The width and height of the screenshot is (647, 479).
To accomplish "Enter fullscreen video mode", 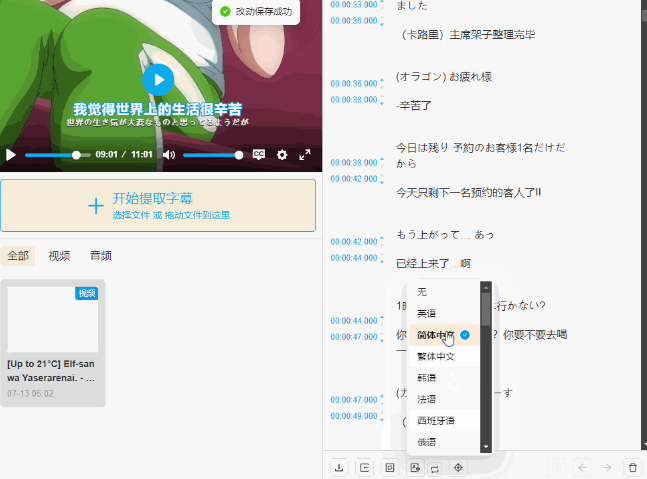I will pos(305,155).
